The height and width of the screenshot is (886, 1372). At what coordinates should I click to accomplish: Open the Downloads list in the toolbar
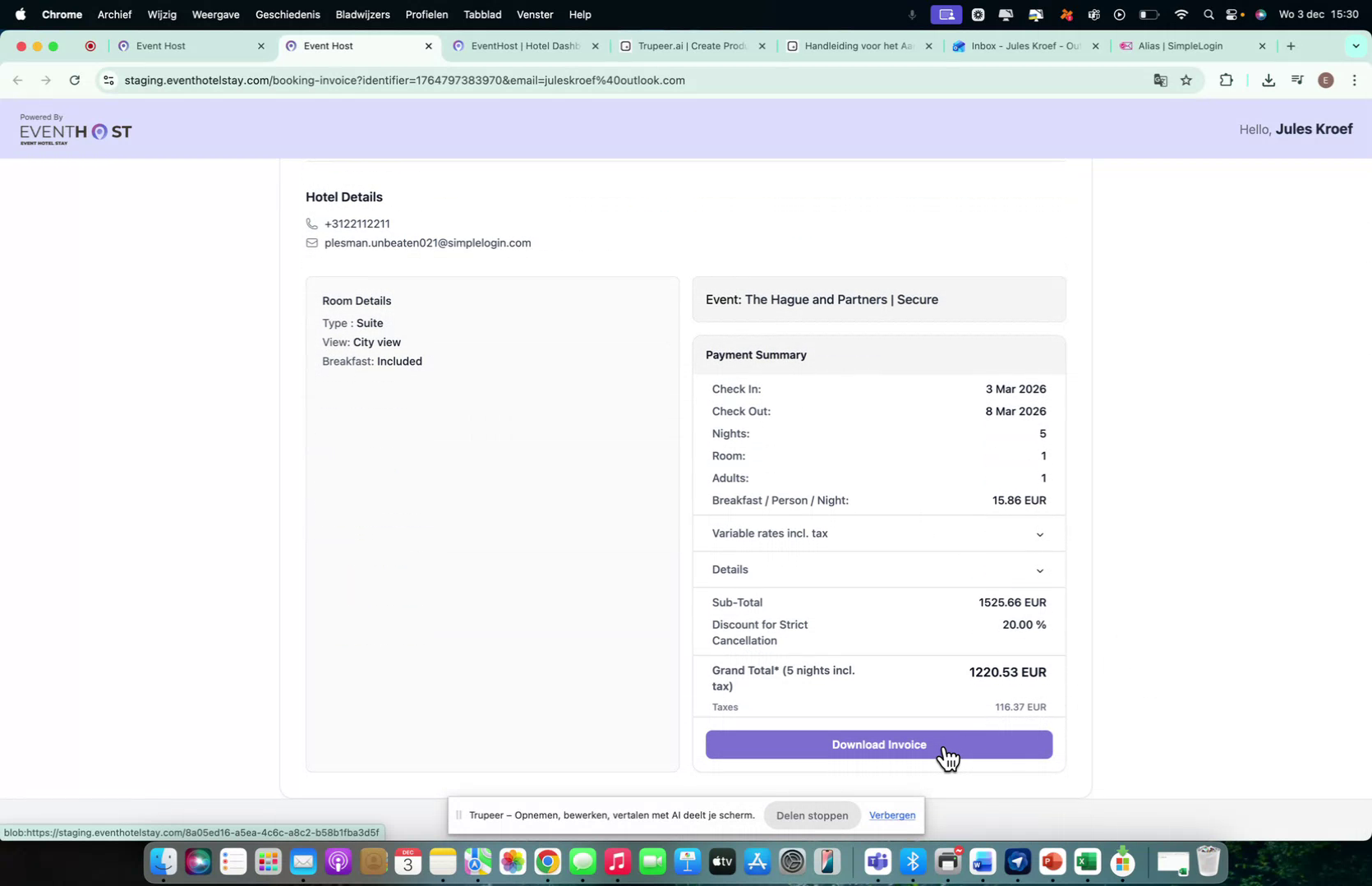point(1268,80)
